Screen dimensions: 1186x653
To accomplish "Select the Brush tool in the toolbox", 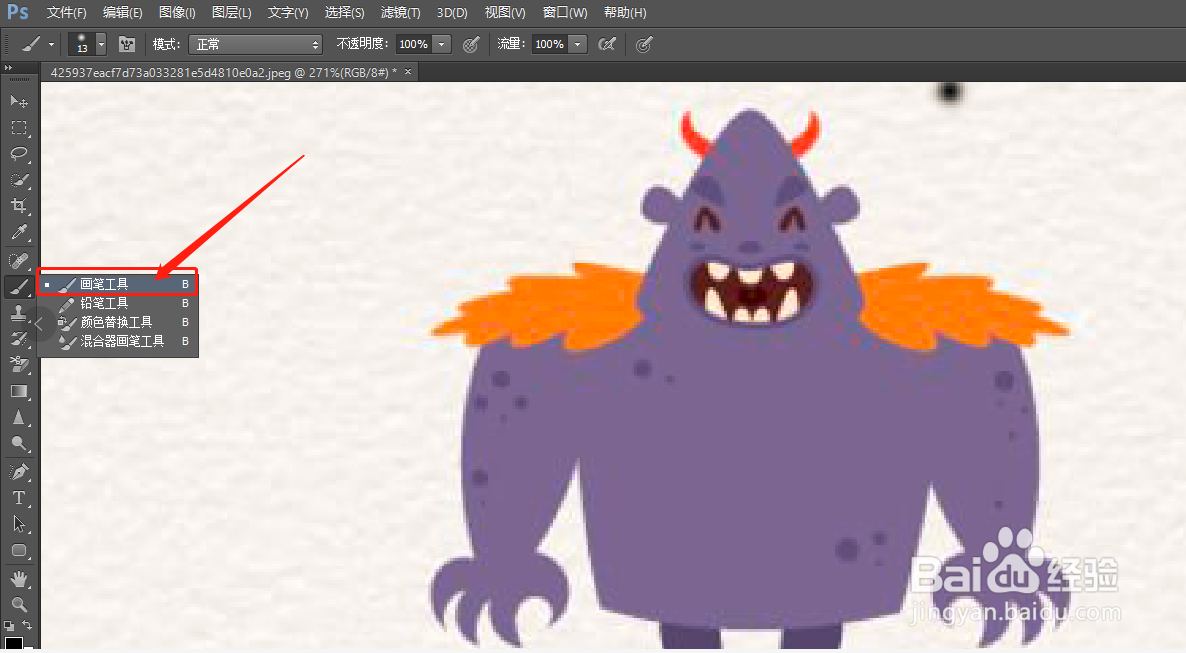I will pyautogui.click(x=19, y=287).
